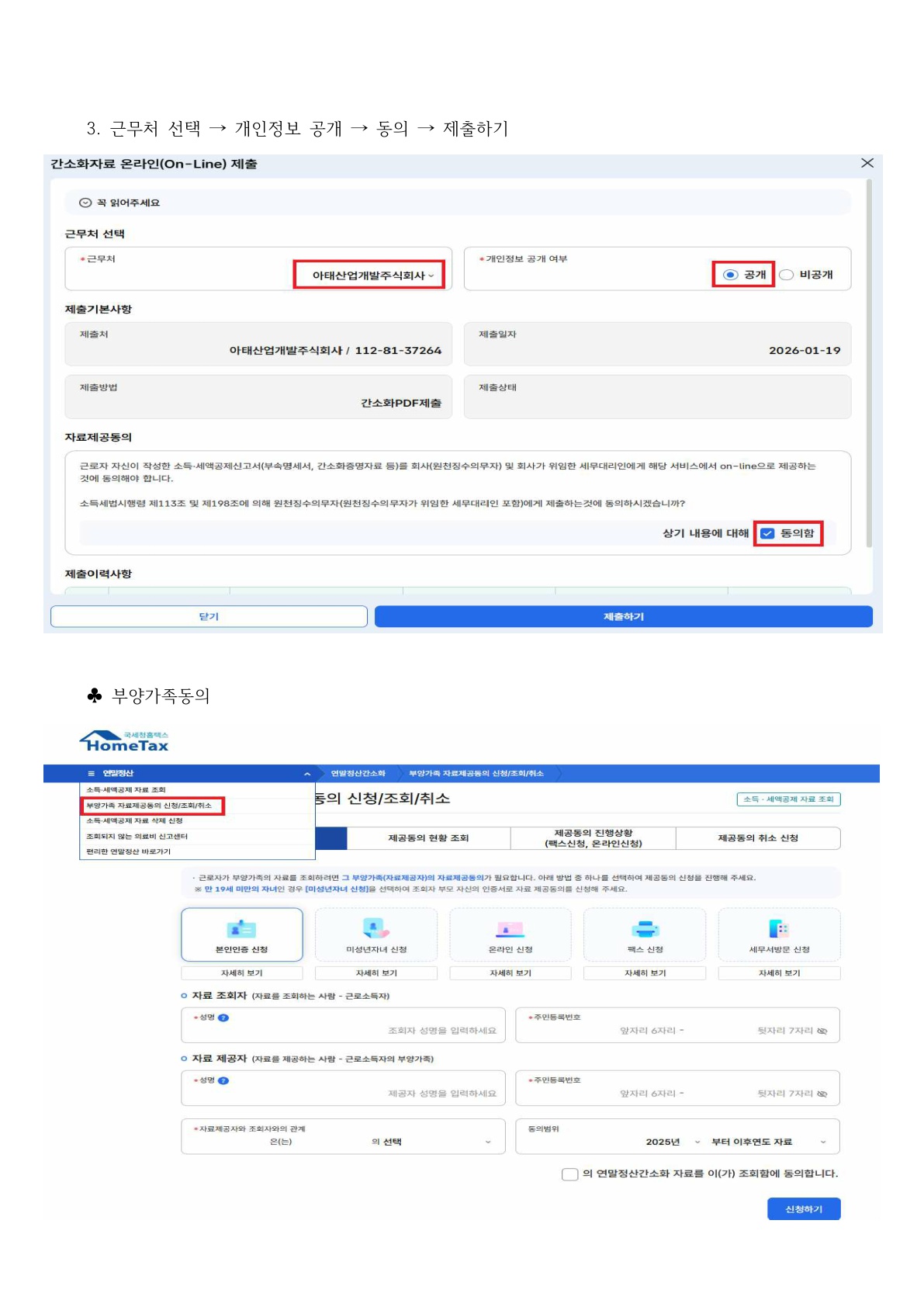Viewport: 924px width, 1307px height.
Task: Select the 비공개 radio button
Action: pos(787,275)
